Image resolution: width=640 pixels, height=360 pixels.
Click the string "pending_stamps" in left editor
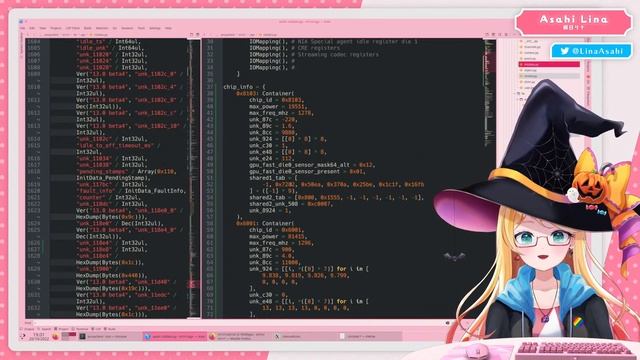[x=102, y=171]
